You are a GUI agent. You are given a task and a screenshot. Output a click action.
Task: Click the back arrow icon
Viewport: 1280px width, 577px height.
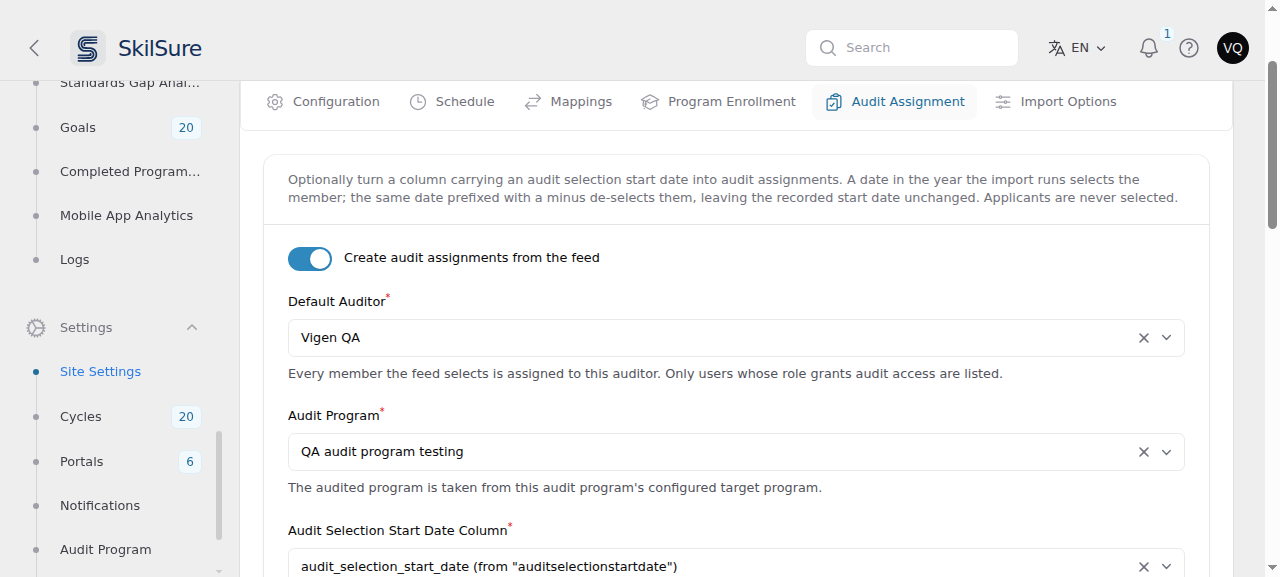[34, 48]
